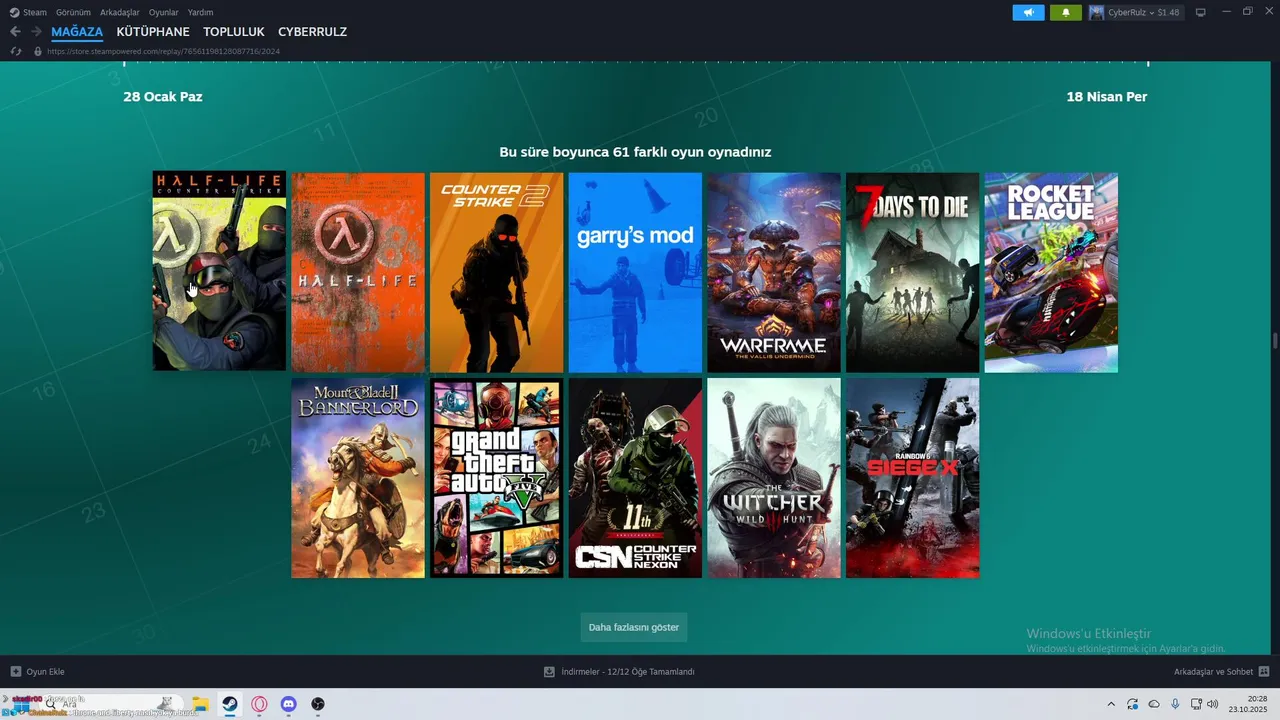Switch to the MAĞAZA tab

click(77, 32)
